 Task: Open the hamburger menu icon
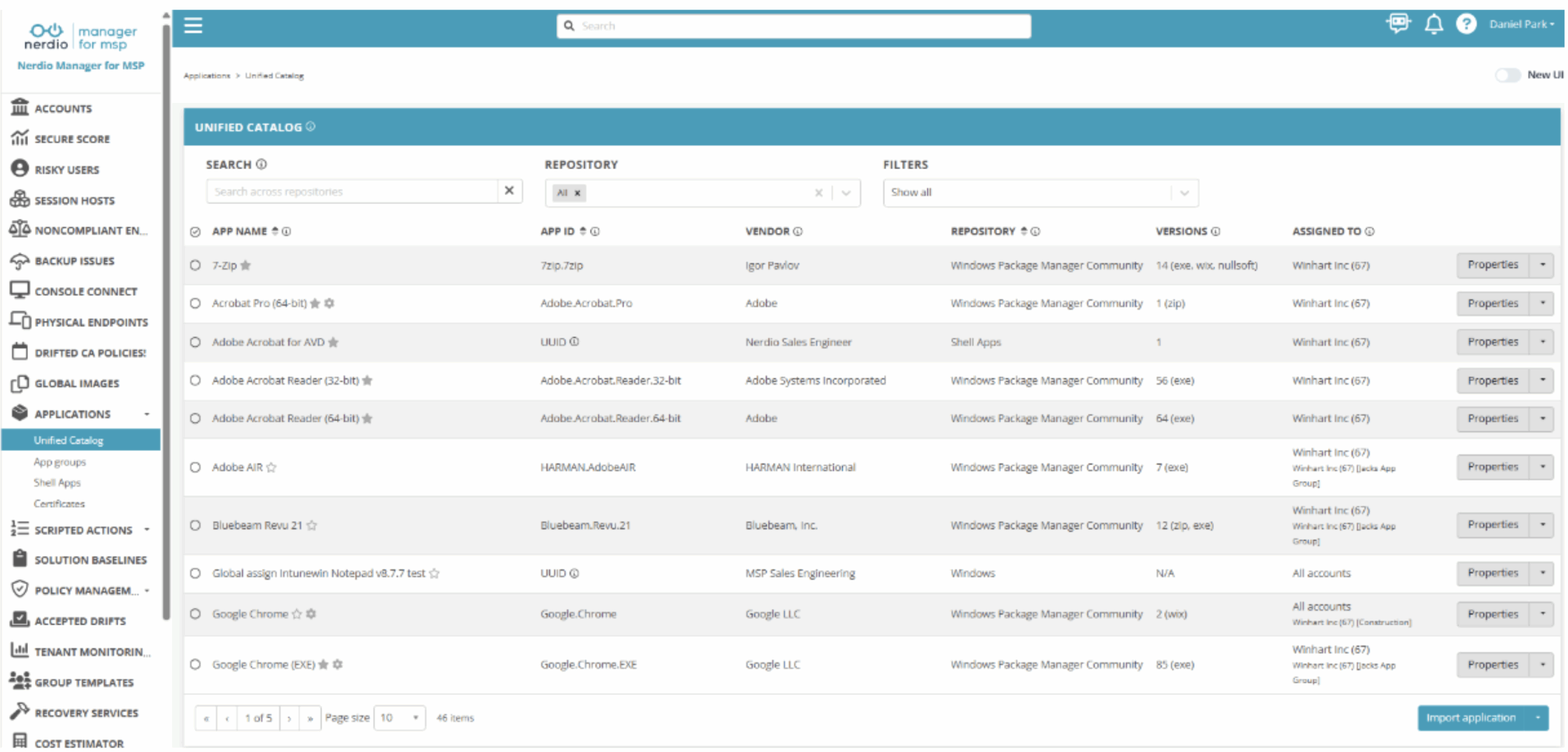[x=193, y=26]
